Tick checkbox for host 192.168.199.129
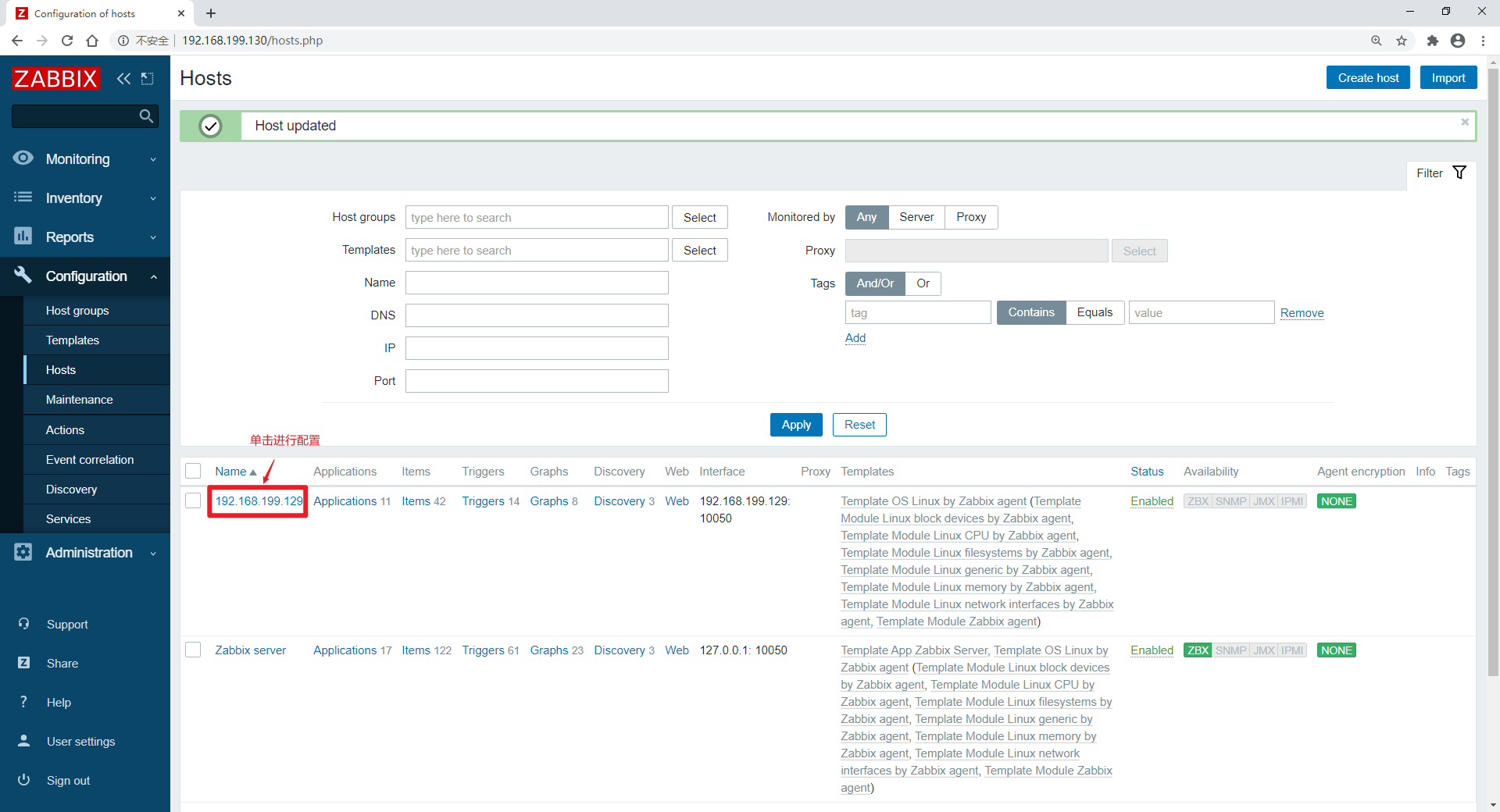The width and height of the screenshot is (1500, 812). point(193,500)
